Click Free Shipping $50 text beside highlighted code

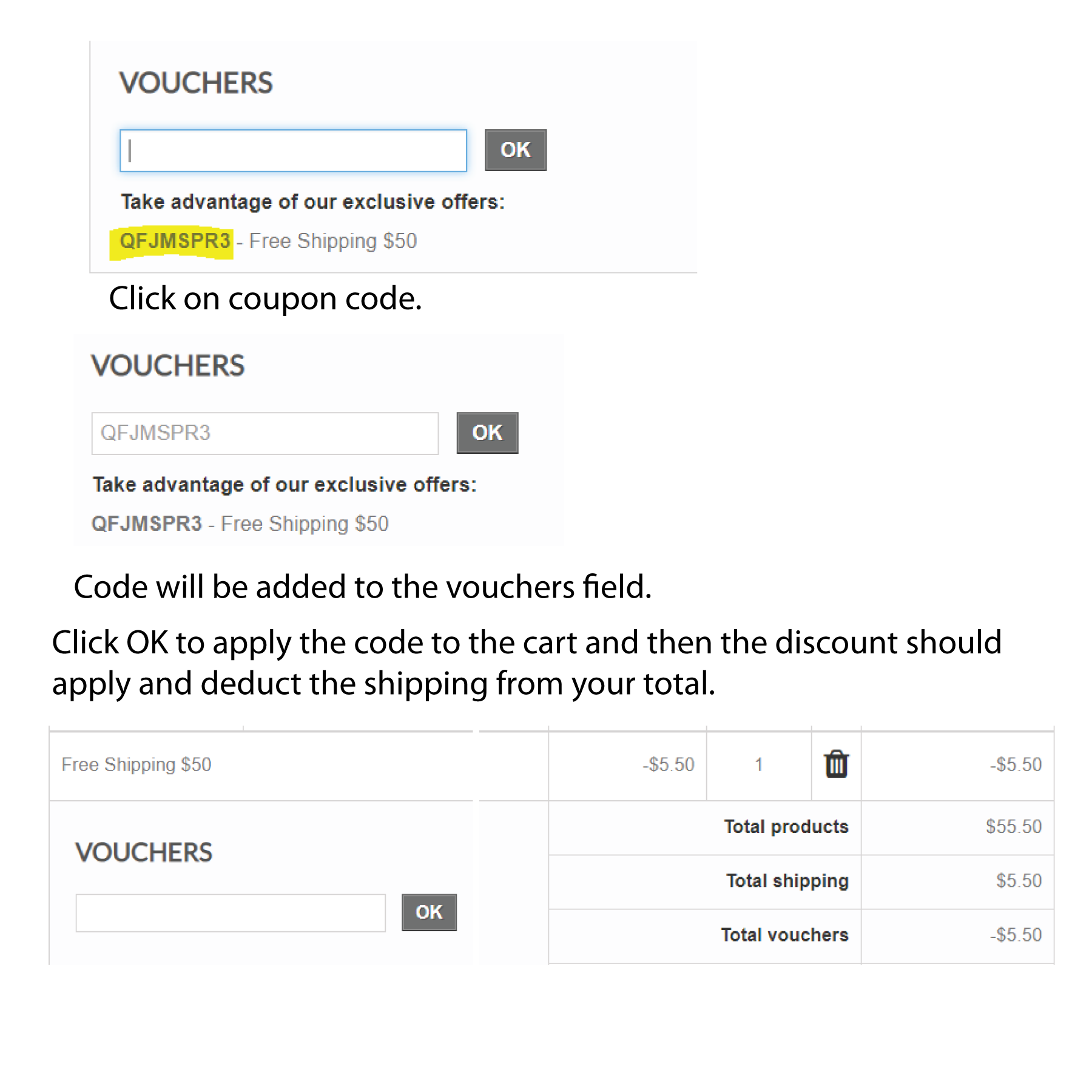pos(333,241)
